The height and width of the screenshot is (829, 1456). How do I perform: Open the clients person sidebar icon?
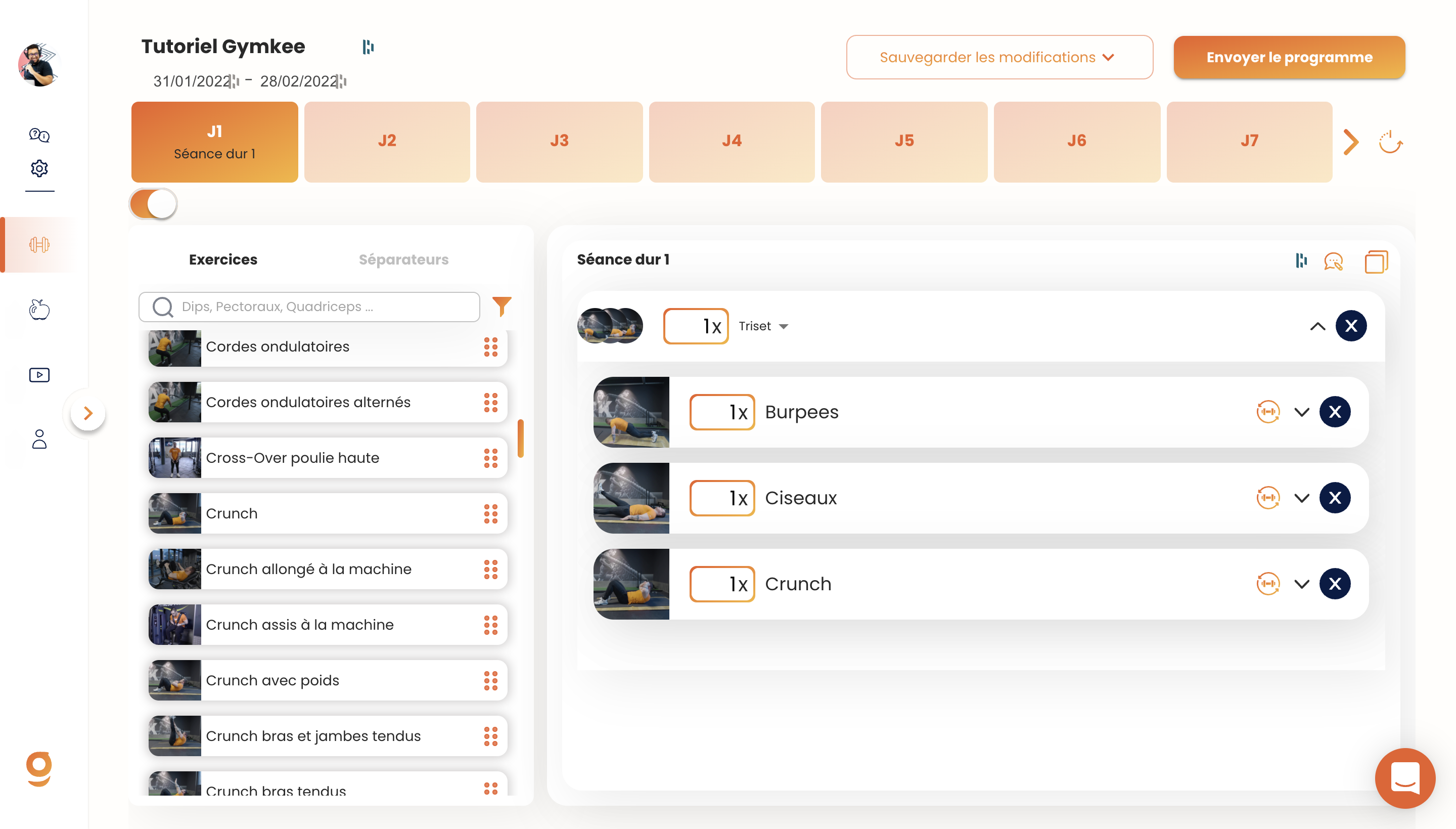tap(39, 439)
